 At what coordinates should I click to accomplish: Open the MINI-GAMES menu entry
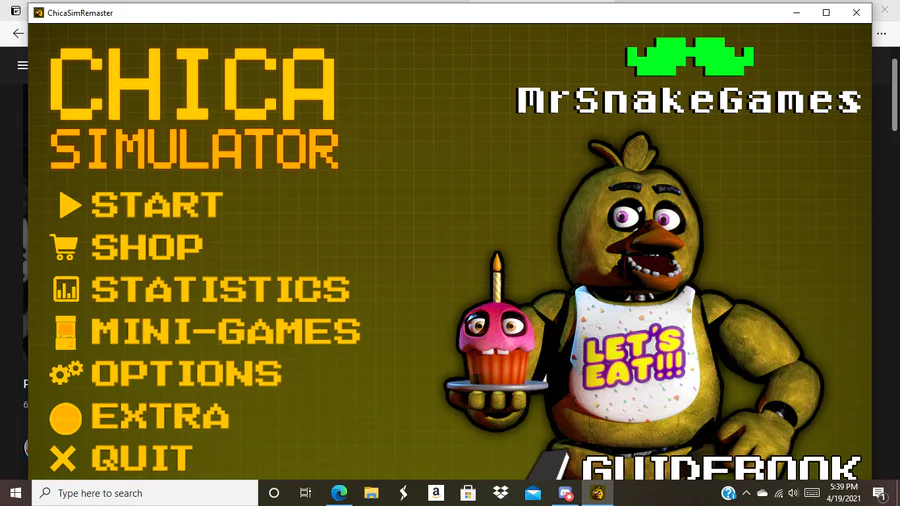(x=226, y=332)
